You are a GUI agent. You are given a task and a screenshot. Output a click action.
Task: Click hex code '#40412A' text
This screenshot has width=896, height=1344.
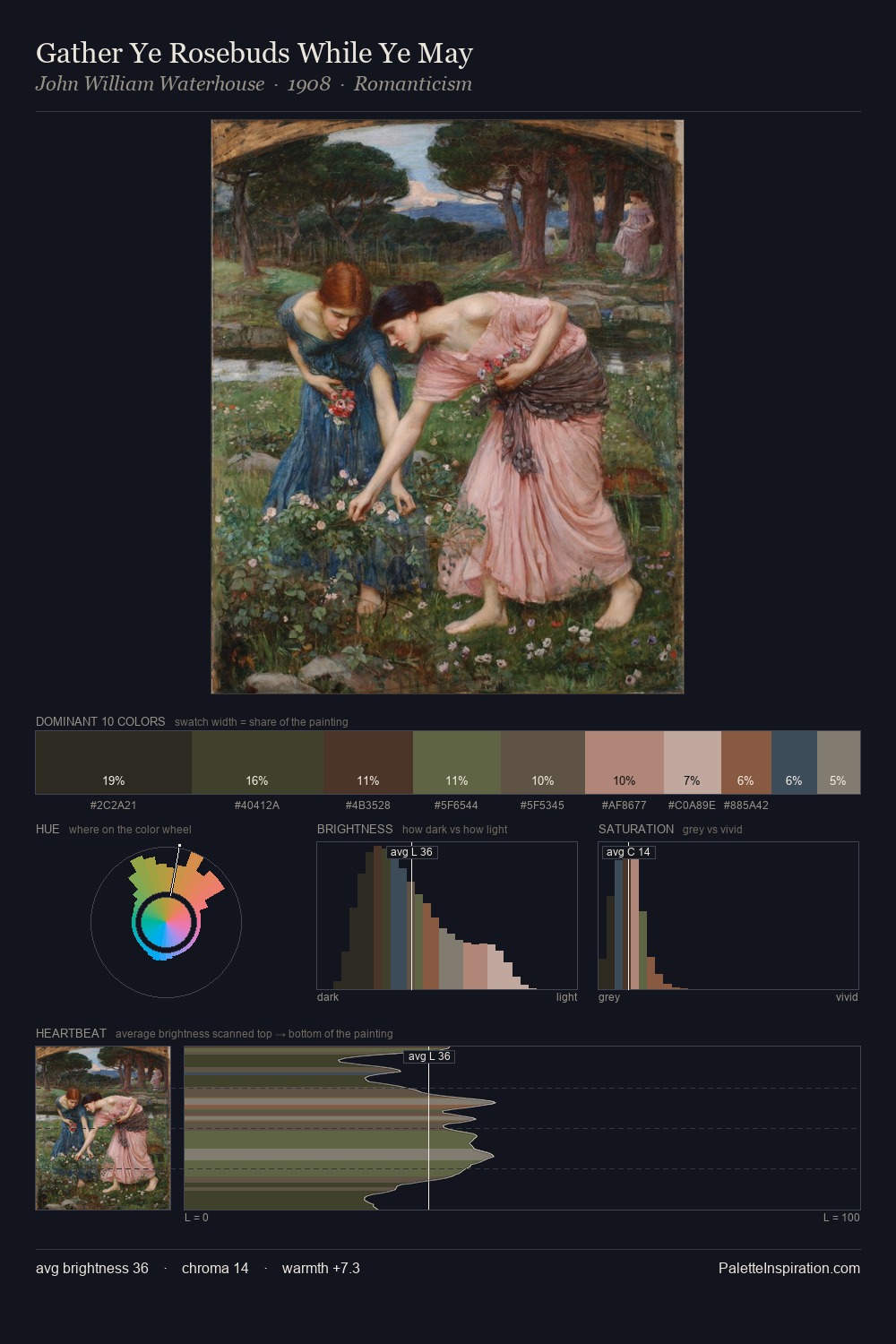pyautogui.click(x=257, y=805)
